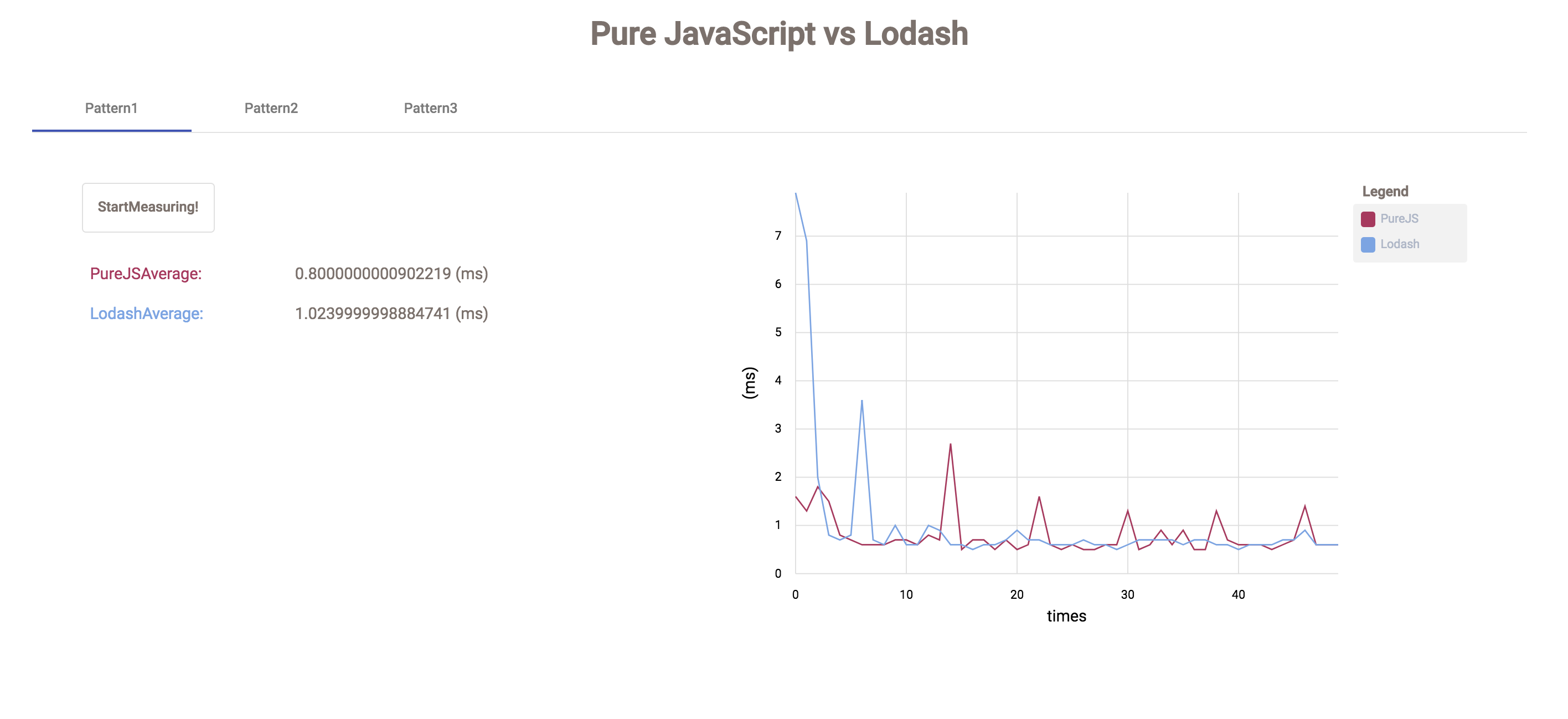Select the value 1.0239999998884741 (ms)
This screenshot has height=719, width=1568.
tap(391, 314)
